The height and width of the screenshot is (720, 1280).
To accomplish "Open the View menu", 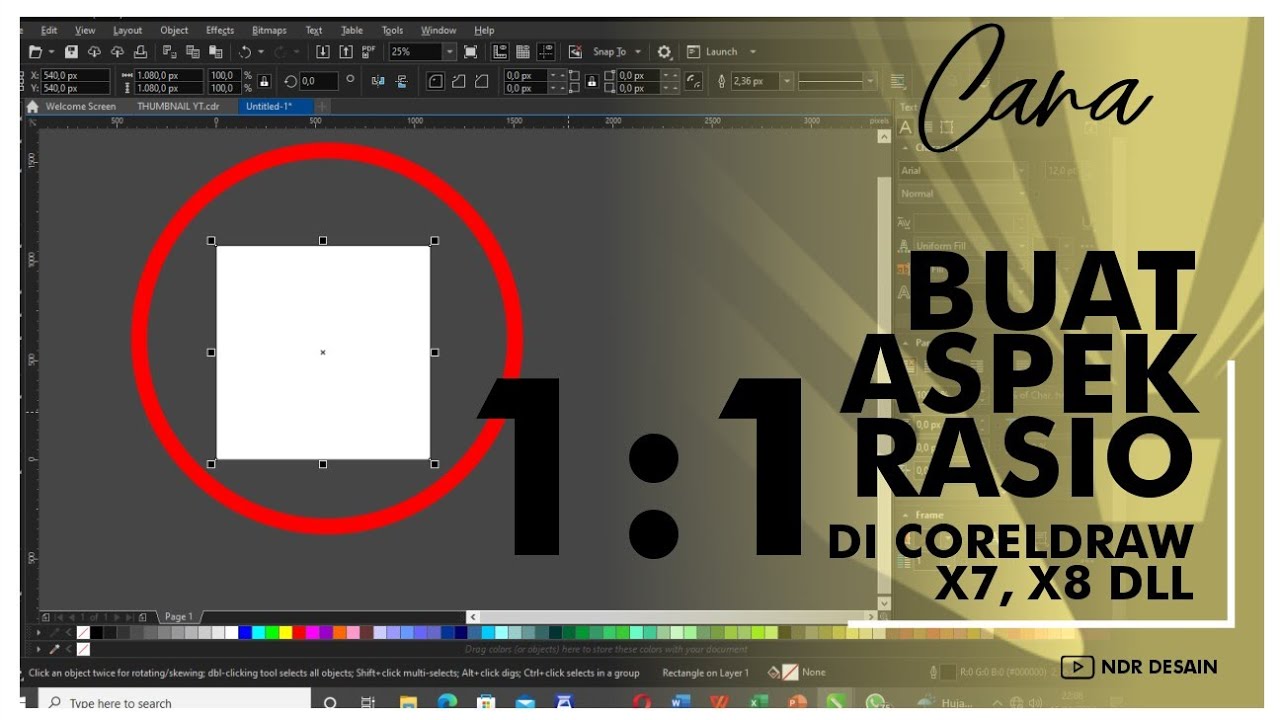I will click(x=85, y=31).
